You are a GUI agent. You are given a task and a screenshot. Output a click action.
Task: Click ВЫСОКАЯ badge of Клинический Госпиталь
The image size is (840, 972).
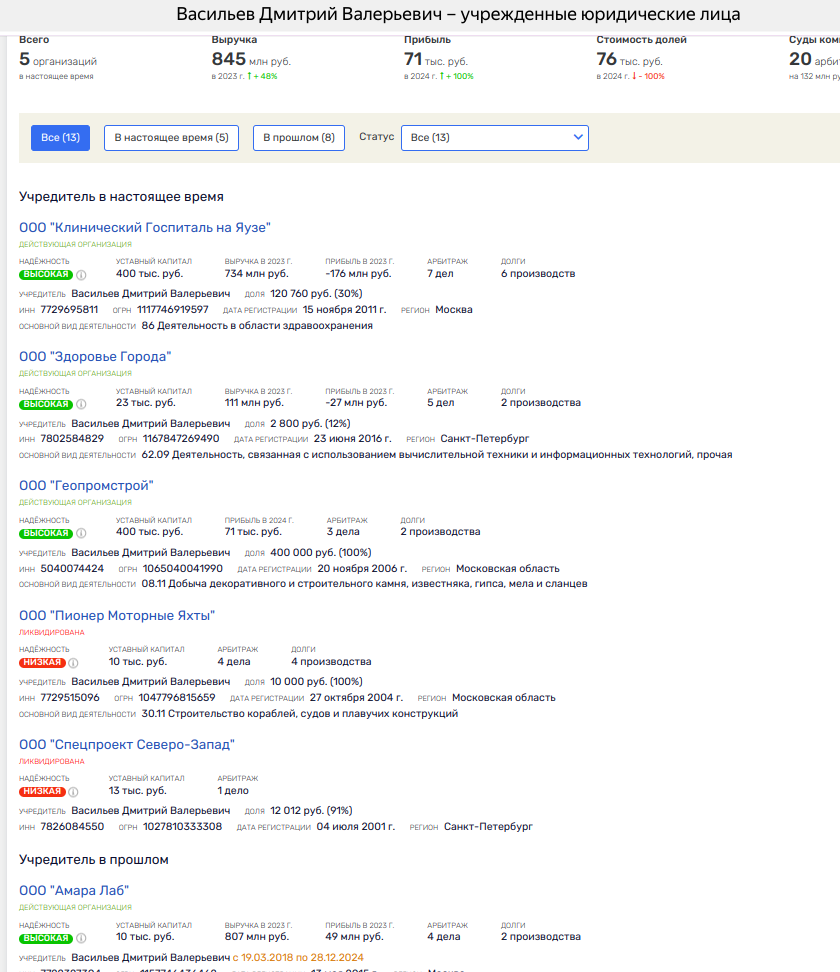[46, 275]
